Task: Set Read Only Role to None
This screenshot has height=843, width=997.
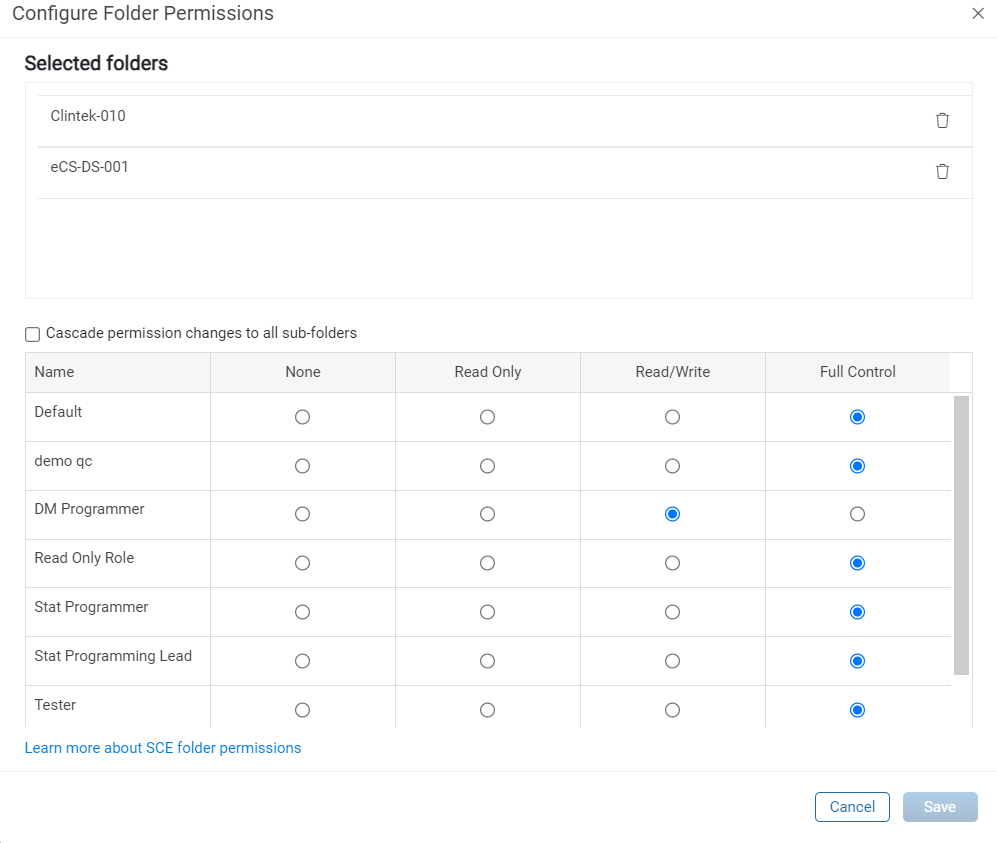Action: (x=303, y=563)
